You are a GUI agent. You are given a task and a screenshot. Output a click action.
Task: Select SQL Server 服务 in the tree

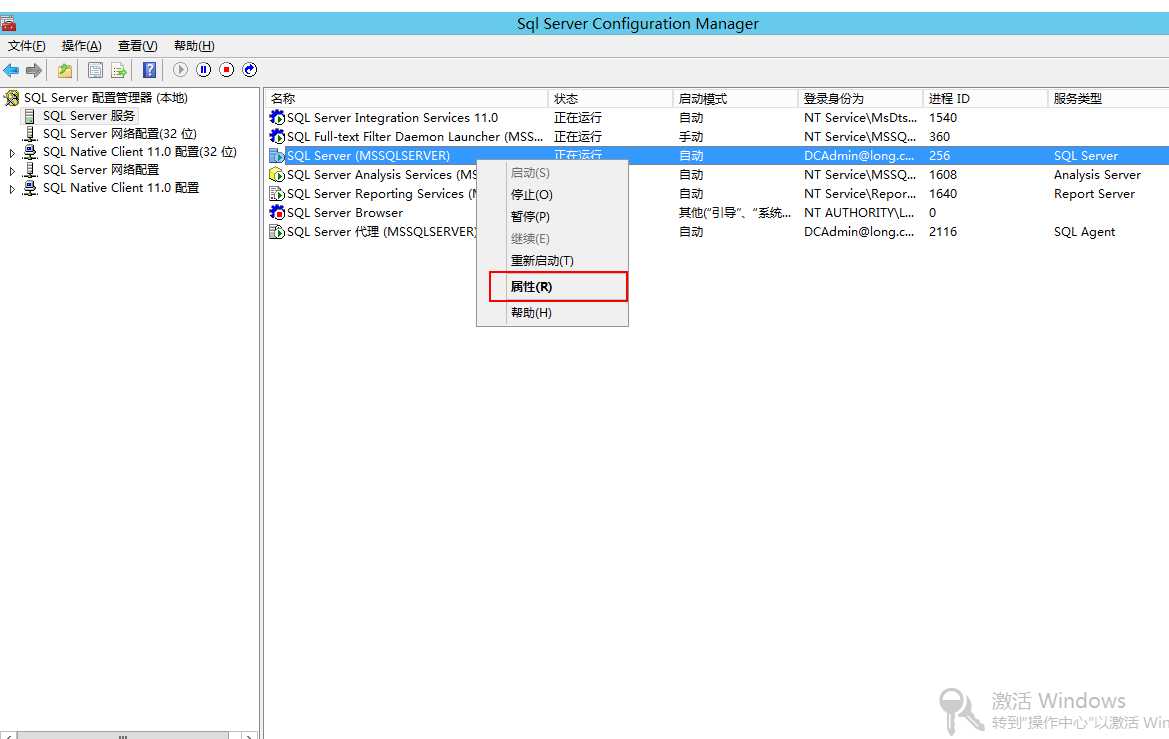89,116
